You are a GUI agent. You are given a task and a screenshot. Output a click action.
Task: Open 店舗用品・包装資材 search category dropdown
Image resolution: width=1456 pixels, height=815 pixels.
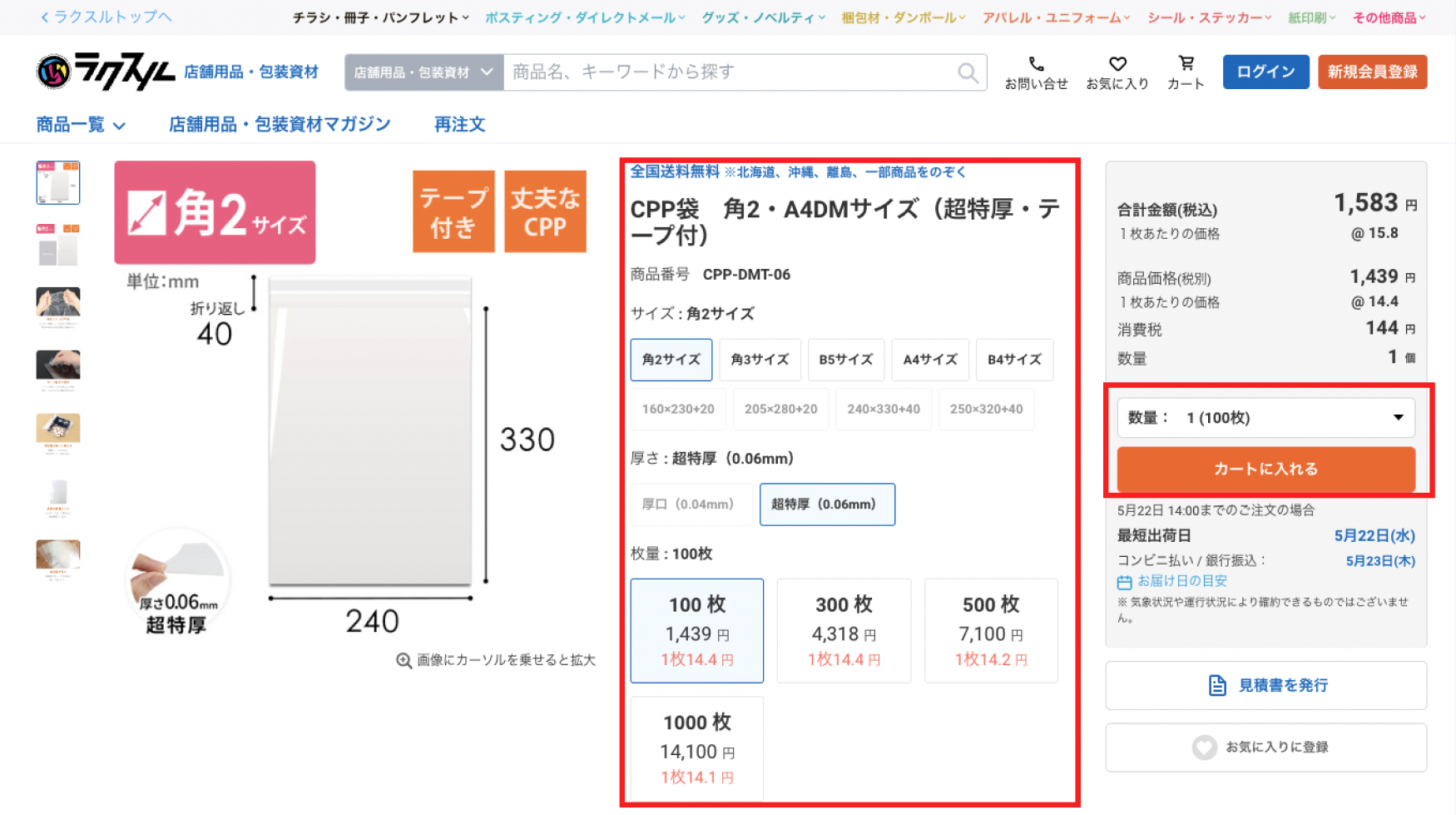pos(424,72)
